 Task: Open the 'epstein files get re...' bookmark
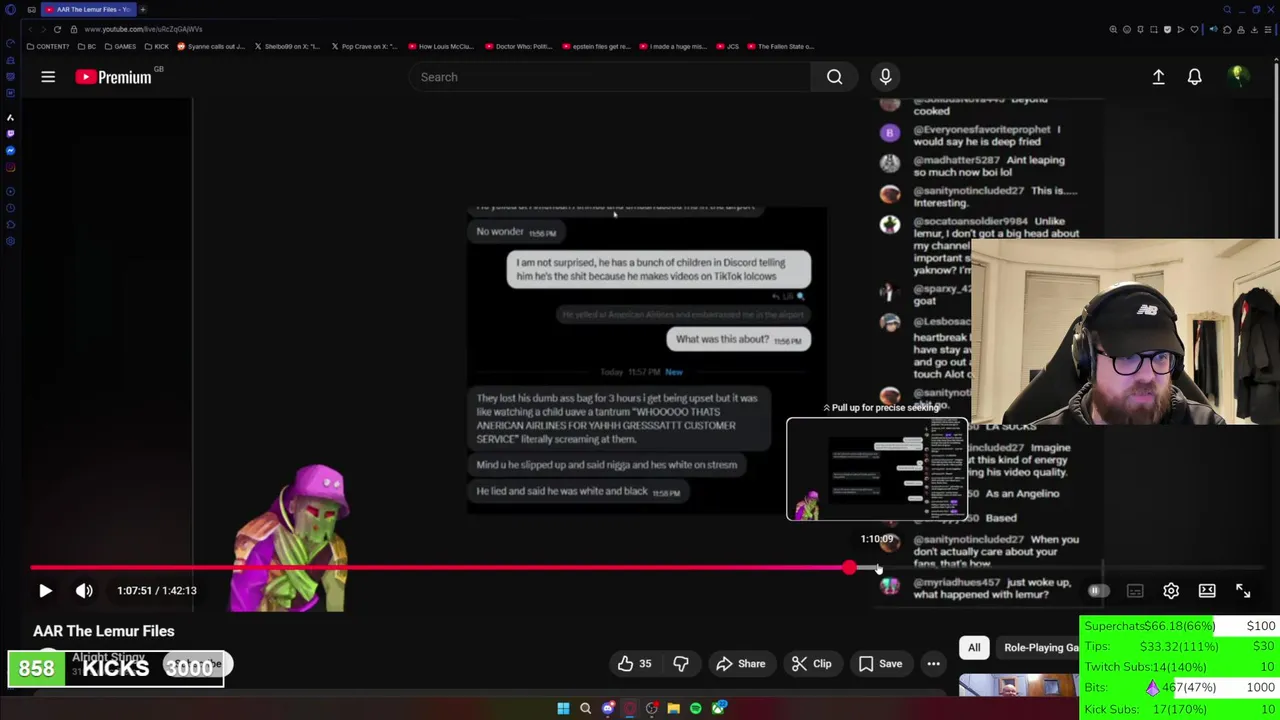point(597,46)
